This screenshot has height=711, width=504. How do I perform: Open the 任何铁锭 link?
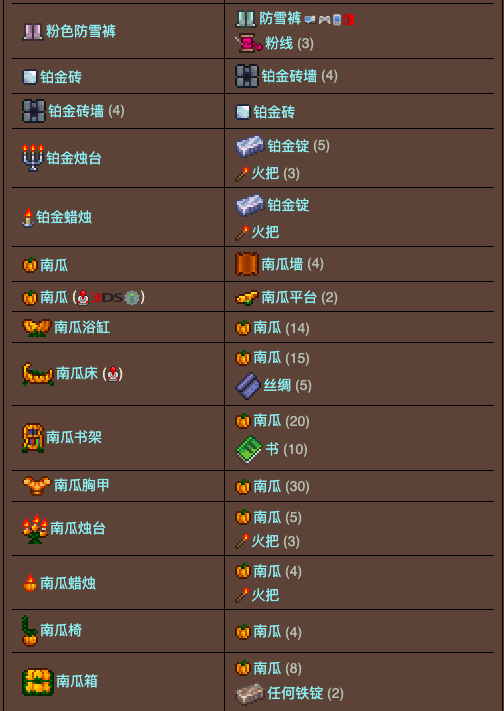coord(295,693)
